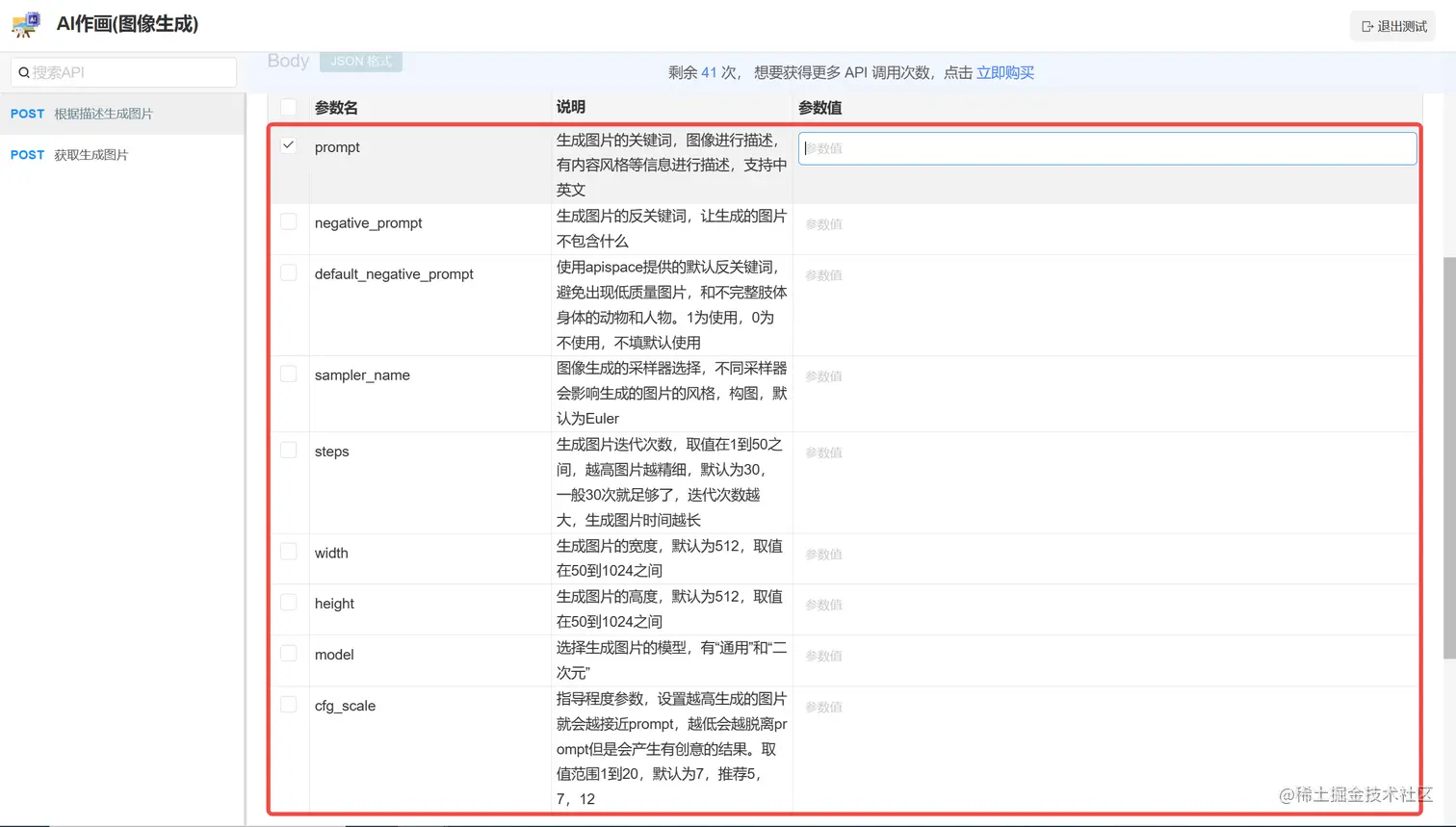The height and width of the screenshot is (827, 1456).
Task: Click the Body section heading
Action: pyautogui.click(x=288, y=61)
